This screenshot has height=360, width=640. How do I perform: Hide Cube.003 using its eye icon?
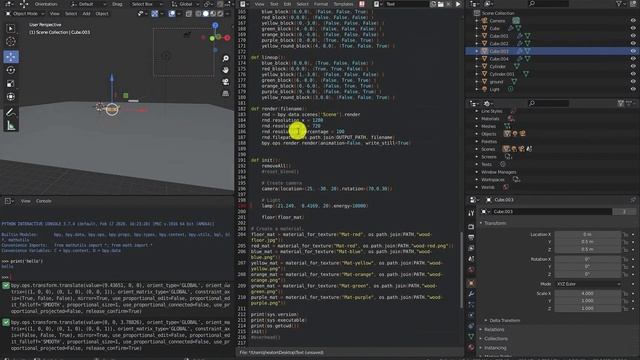(633, 51)
